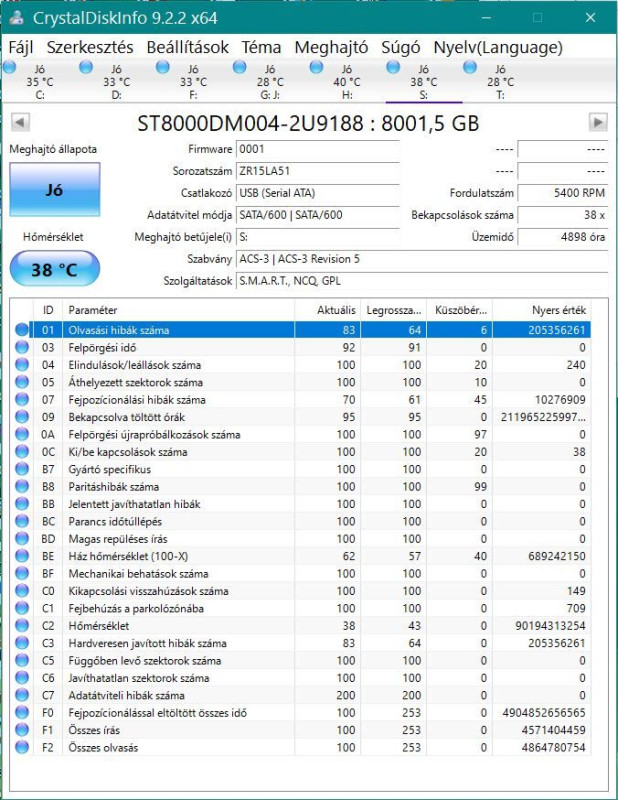Click status orb for Paritáshibák száma

coord(21,486)
